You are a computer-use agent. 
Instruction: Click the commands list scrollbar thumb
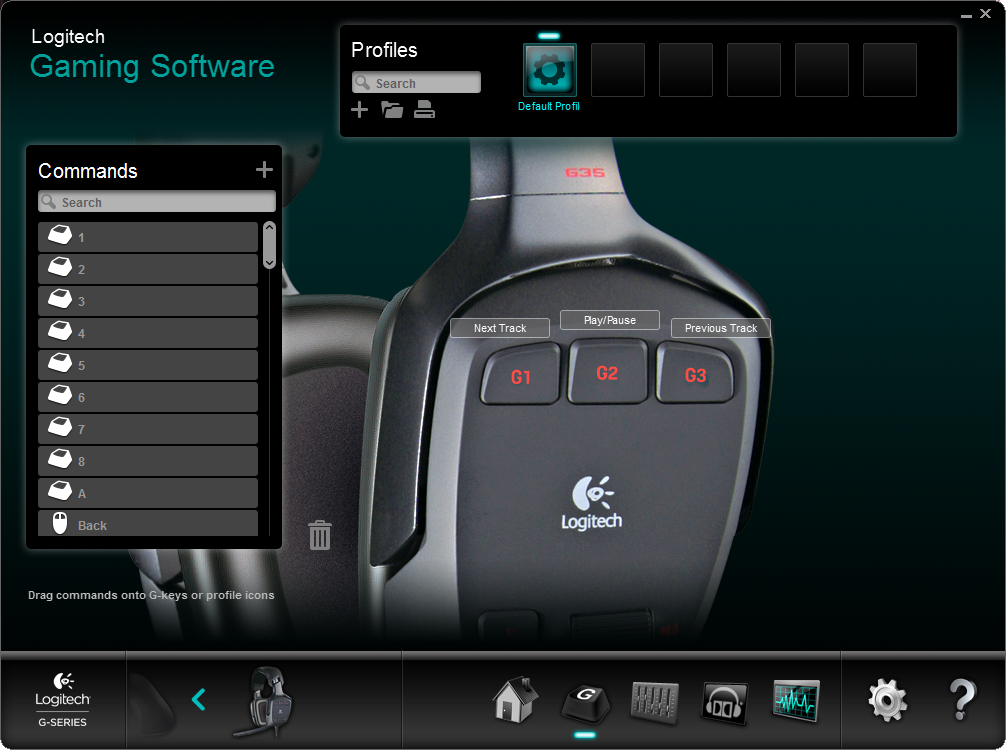pos(269,245)
